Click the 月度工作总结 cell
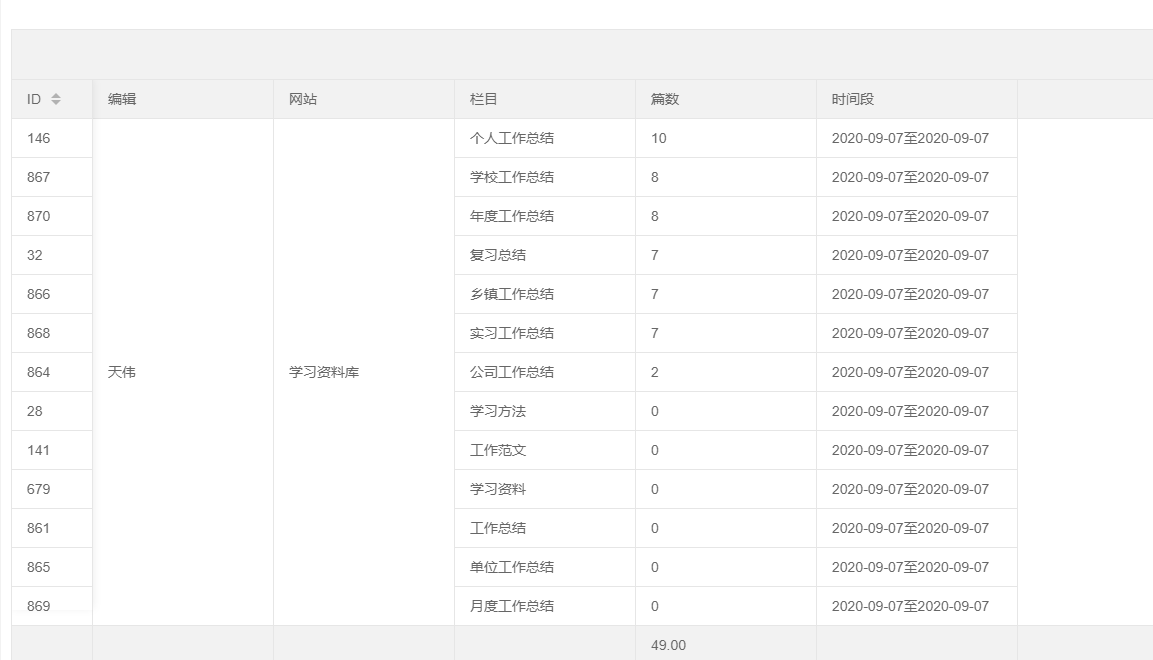This screenshot has height=660, width=1153. coord(512,606)
